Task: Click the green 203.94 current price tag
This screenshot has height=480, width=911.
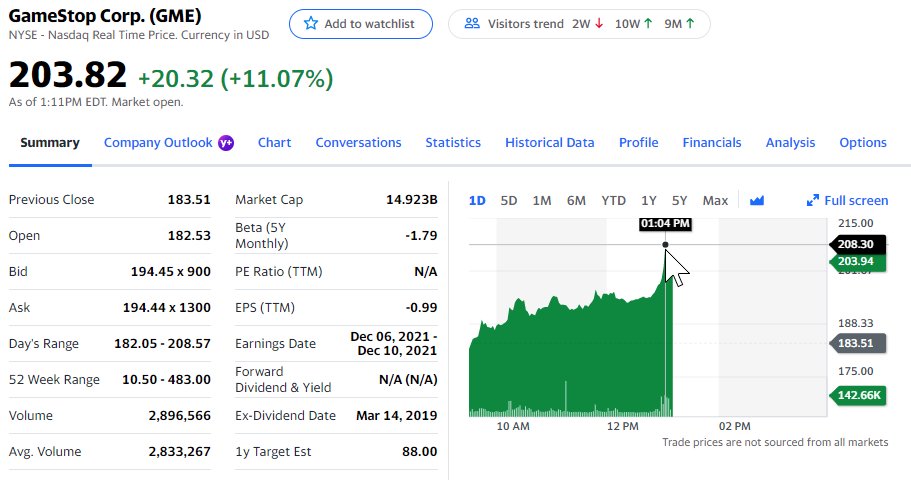Action: point(856,261)
